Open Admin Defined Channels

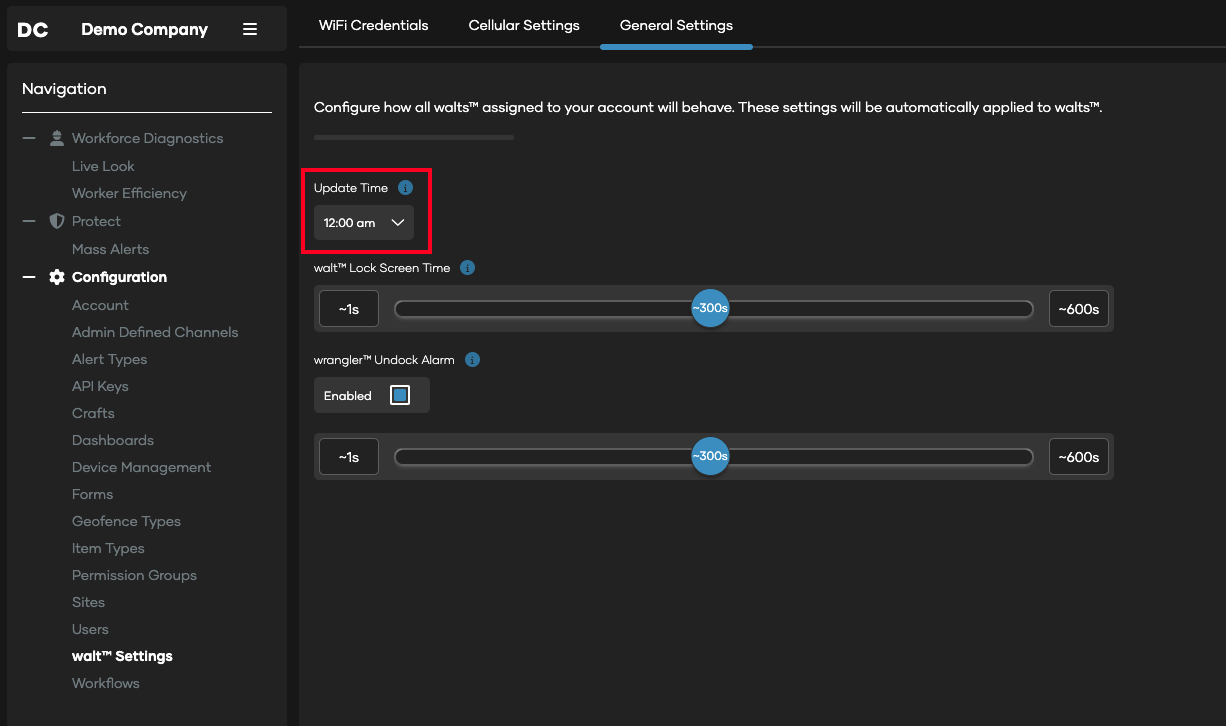click(x=155, y=332)
